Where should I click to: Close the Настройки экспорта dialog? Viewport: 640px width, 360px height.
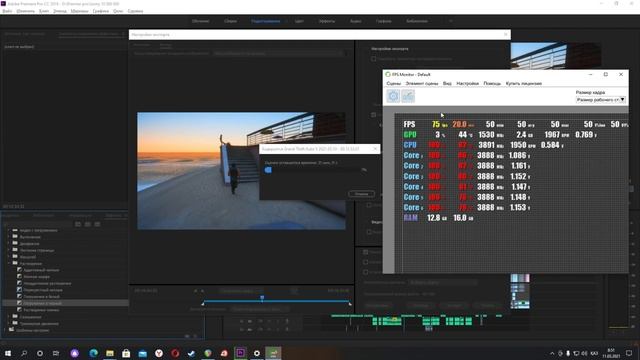pos(506,35)
